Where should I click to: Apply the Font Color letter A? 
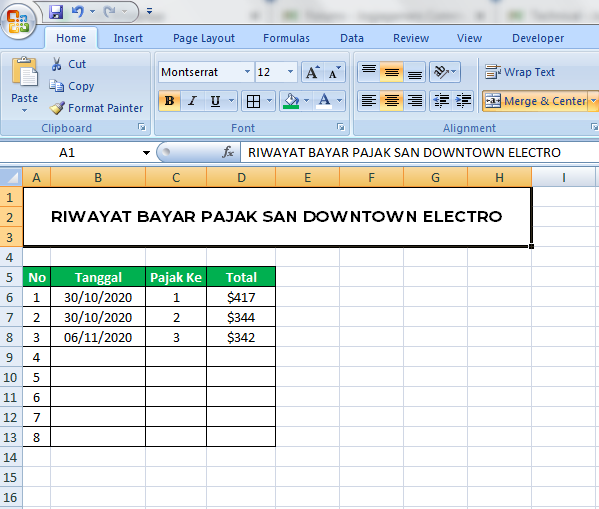click(324, 101)
